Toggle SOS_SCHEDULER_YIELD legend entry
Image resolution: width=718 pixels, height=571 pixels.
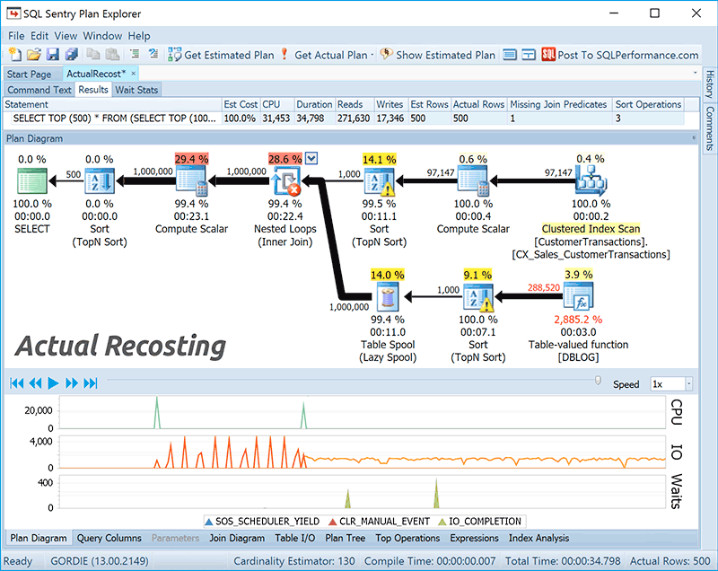point(262,521)
